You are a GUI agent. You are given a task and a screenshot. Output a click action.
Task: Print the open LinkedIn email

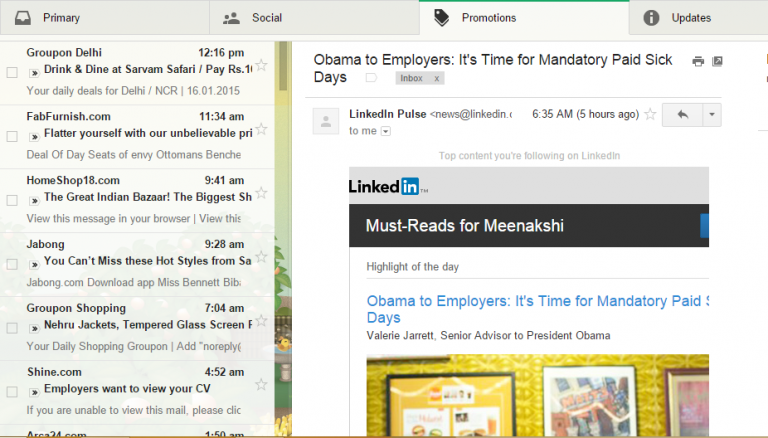(698, 62)
